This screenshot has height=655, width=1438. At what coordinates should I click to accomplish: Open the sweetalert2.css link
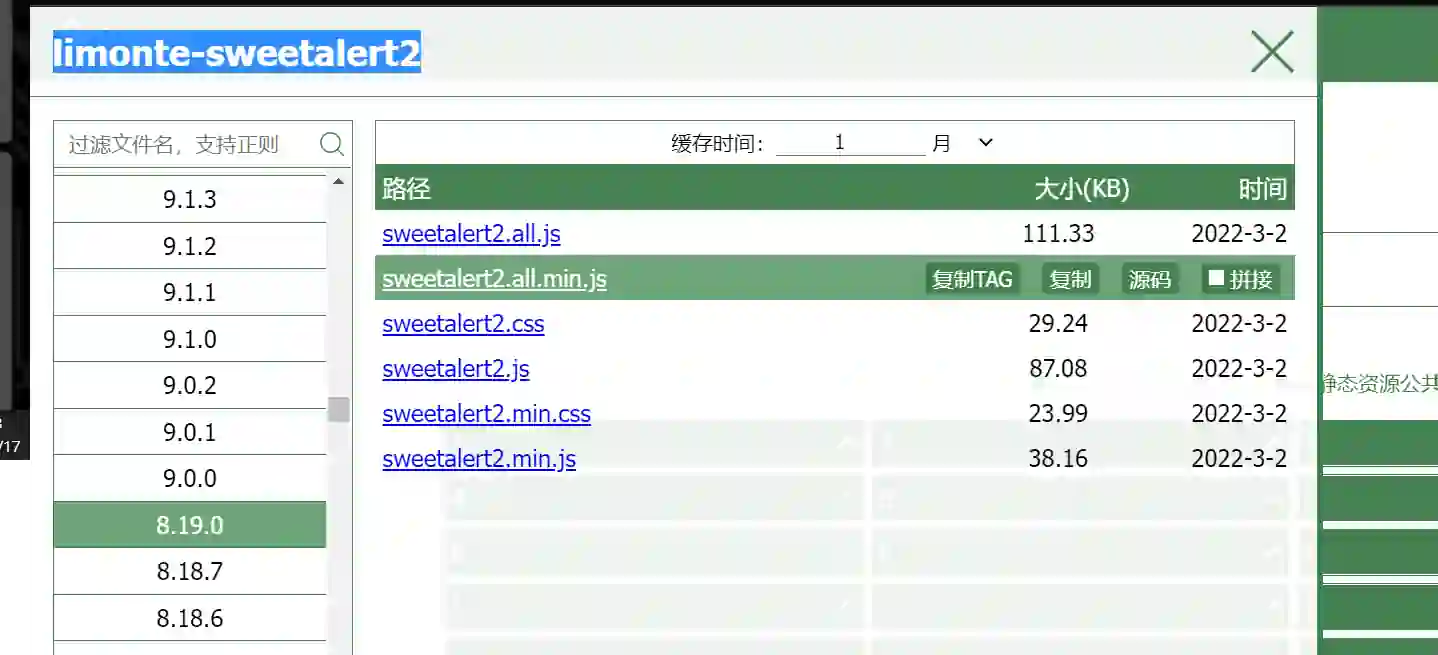coord(463,324)
